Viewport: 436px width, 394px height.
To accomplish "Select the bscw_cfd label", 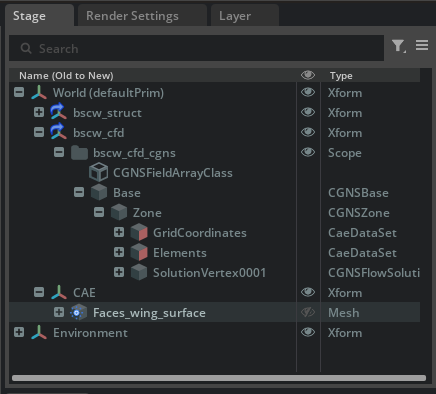I will coord(99,133).
